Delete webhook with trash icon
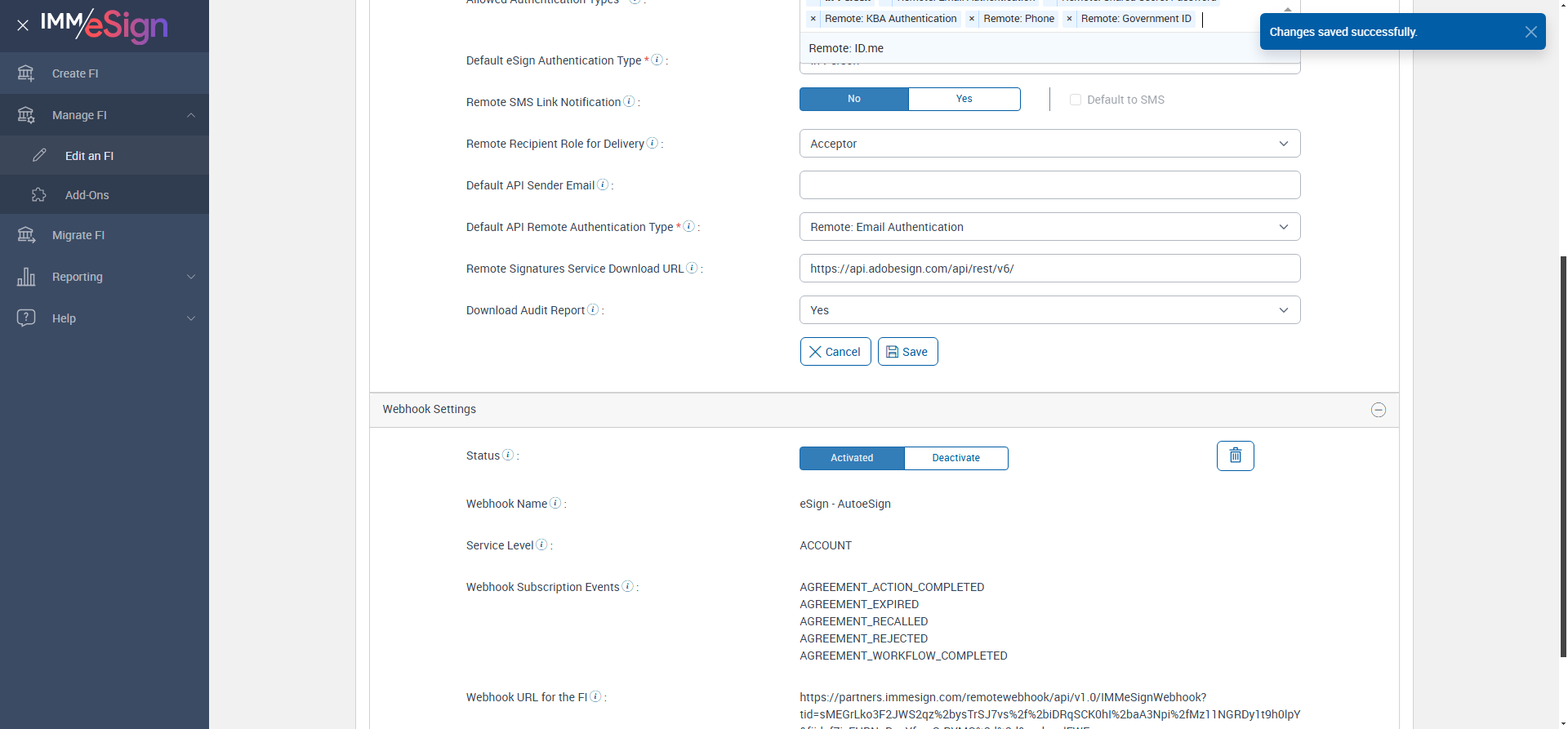The width and height of the screenshot is (1568, 729). click(1236, 456)
